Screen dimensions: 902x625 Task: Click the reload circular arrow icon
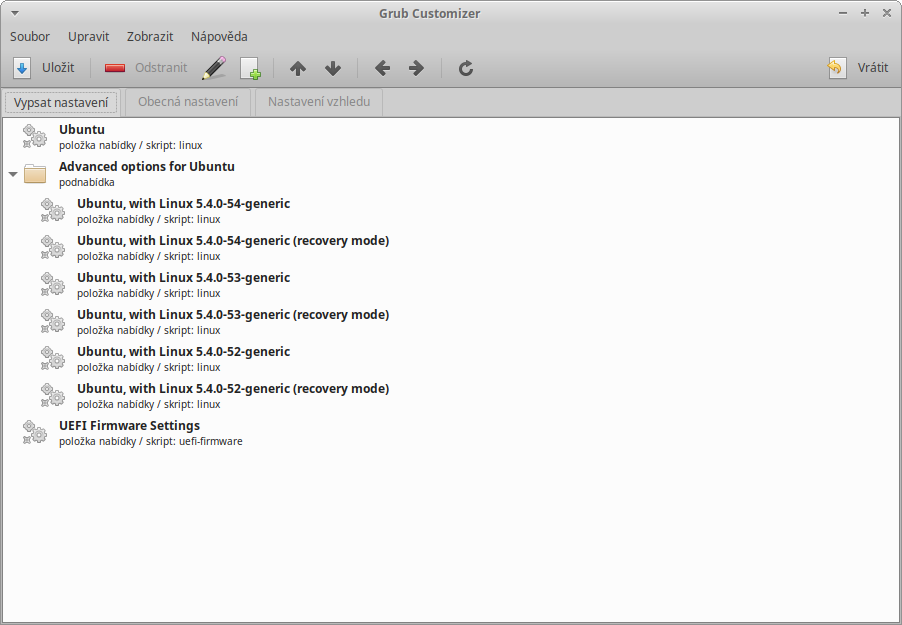pos(465,68)
